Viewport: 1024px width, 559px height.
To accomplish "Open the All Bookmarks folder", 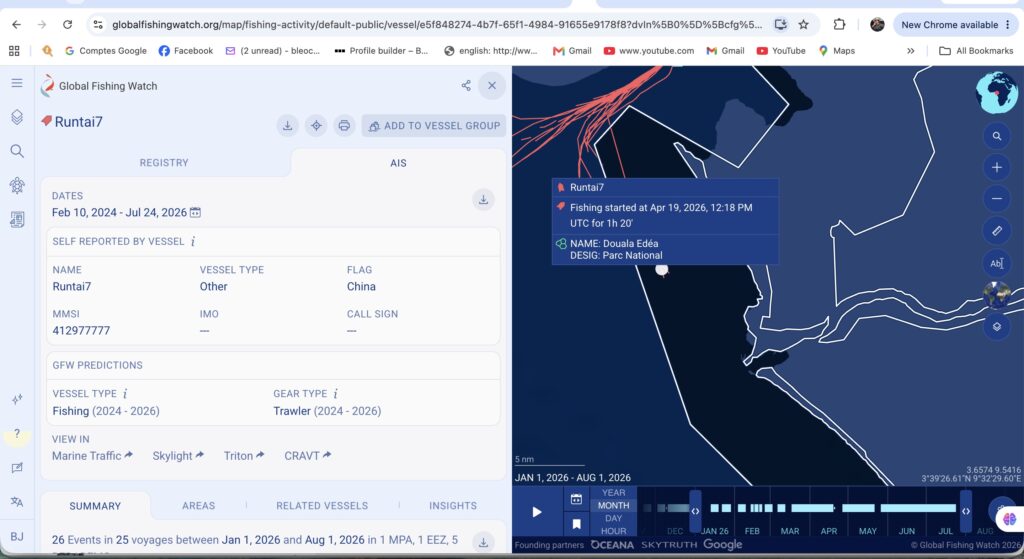I will pyautogui.click(x=976, y=50).
